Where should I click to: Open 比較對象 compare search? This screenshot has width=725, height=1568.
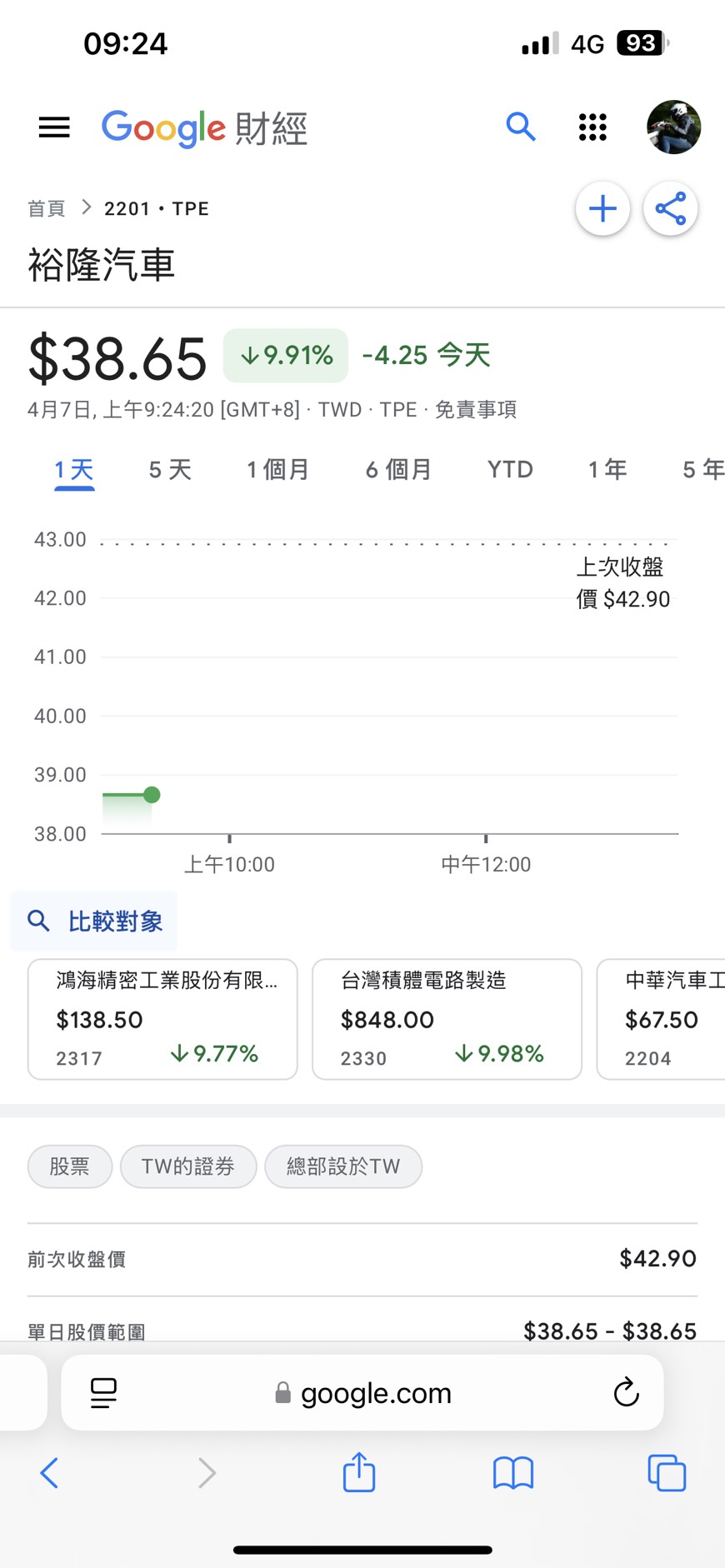coord(93,921)
